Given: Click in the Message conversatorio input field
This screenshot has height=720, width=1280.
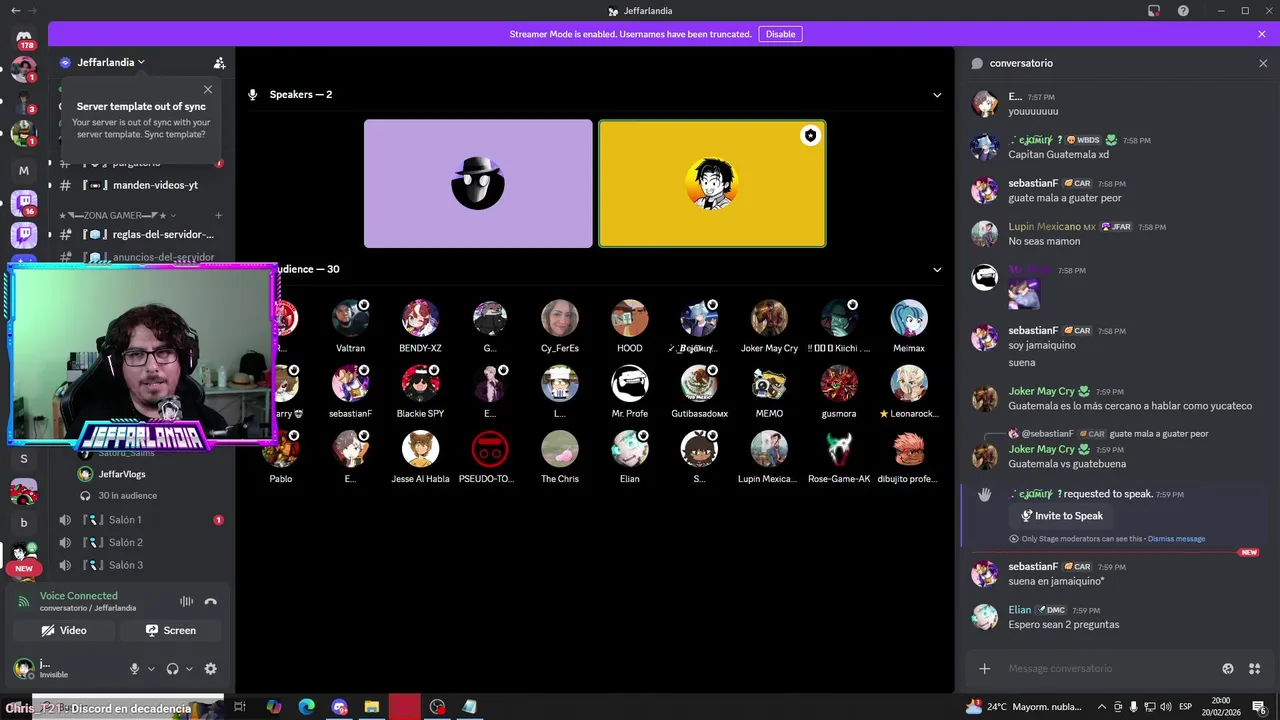Looking at the screenshot, I should point(1105,669).
